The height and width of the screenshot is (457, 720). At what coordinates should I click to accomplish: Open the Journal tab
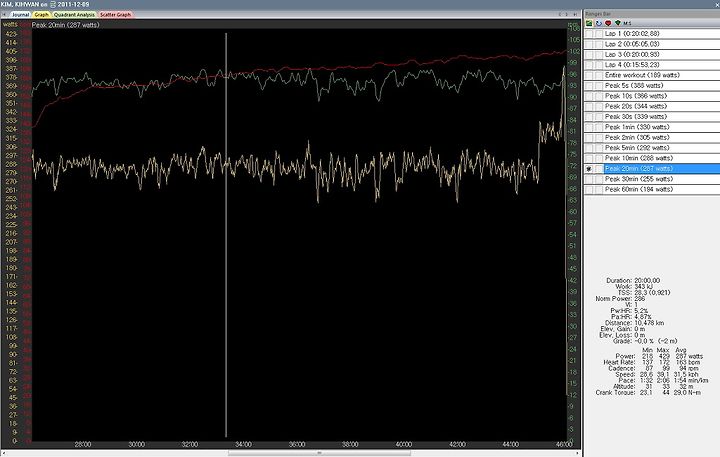pos(20,15)
